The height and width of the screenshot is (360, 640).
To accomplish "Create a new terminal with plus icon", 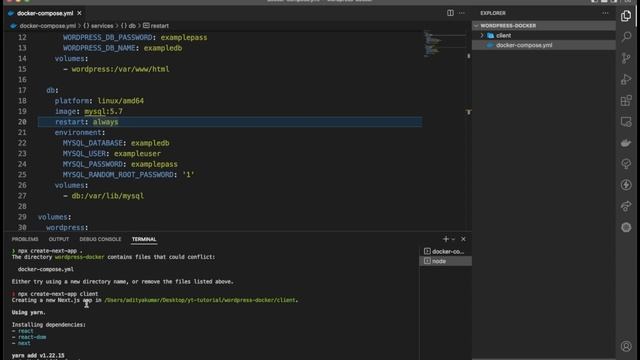I will coord(445,239).
